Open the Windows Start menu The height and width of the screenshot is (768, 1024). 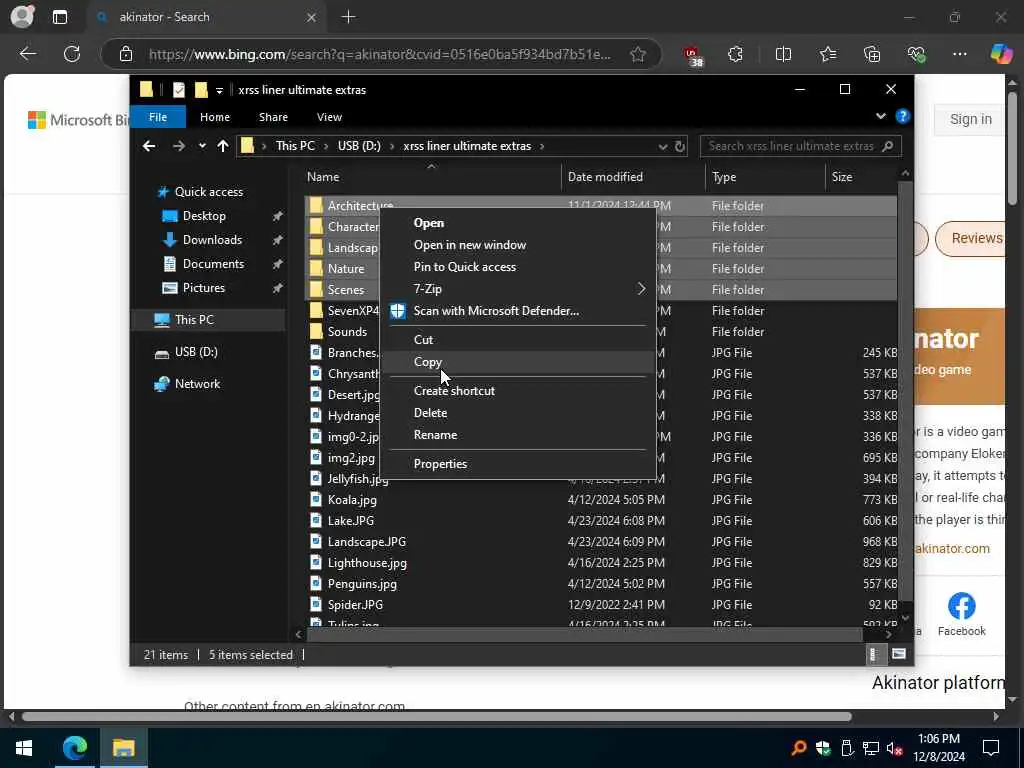[24, 748]
